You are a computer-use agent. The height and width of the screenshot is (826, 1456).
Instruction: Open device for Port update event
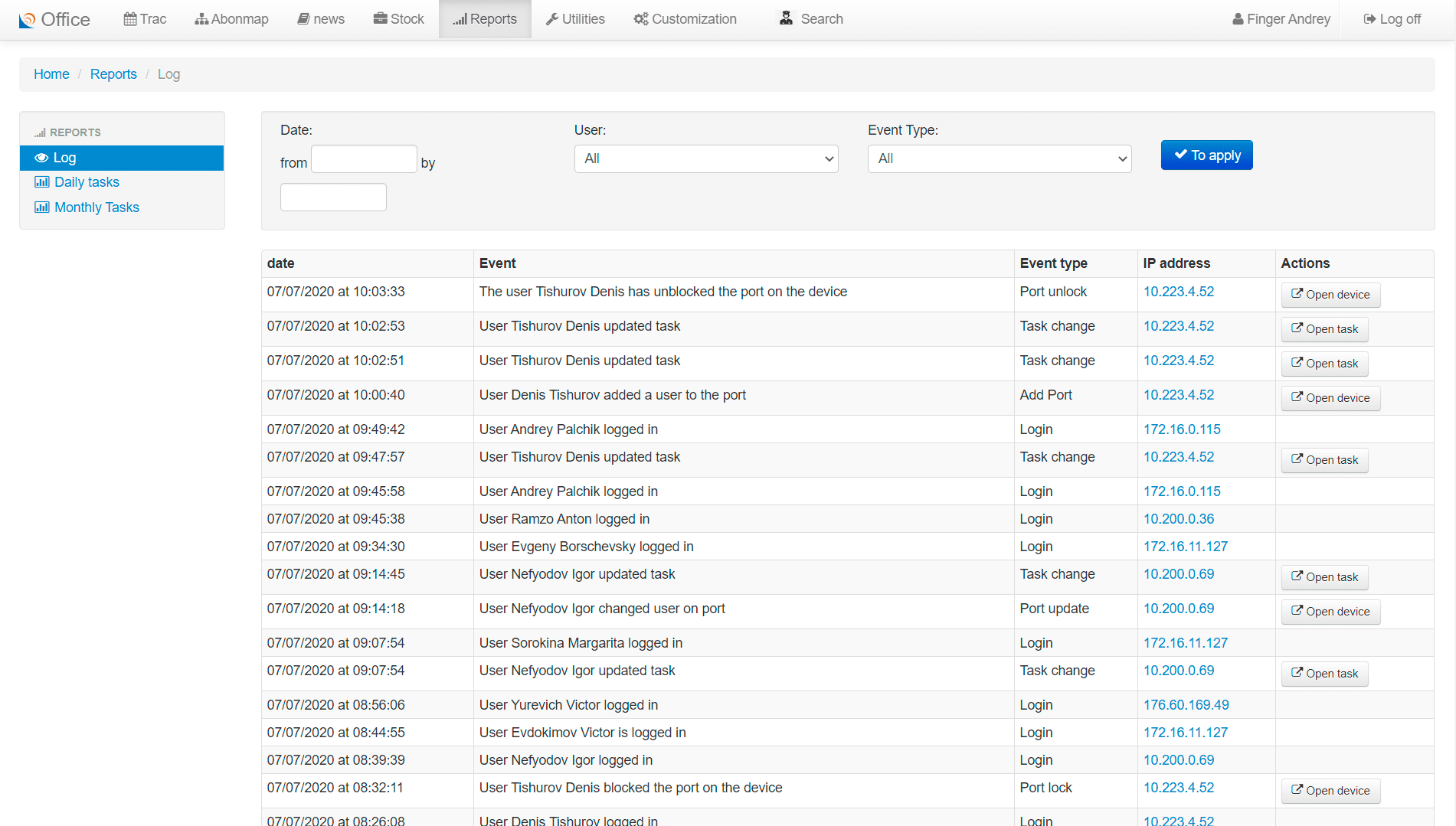[x=1330, y=612]
